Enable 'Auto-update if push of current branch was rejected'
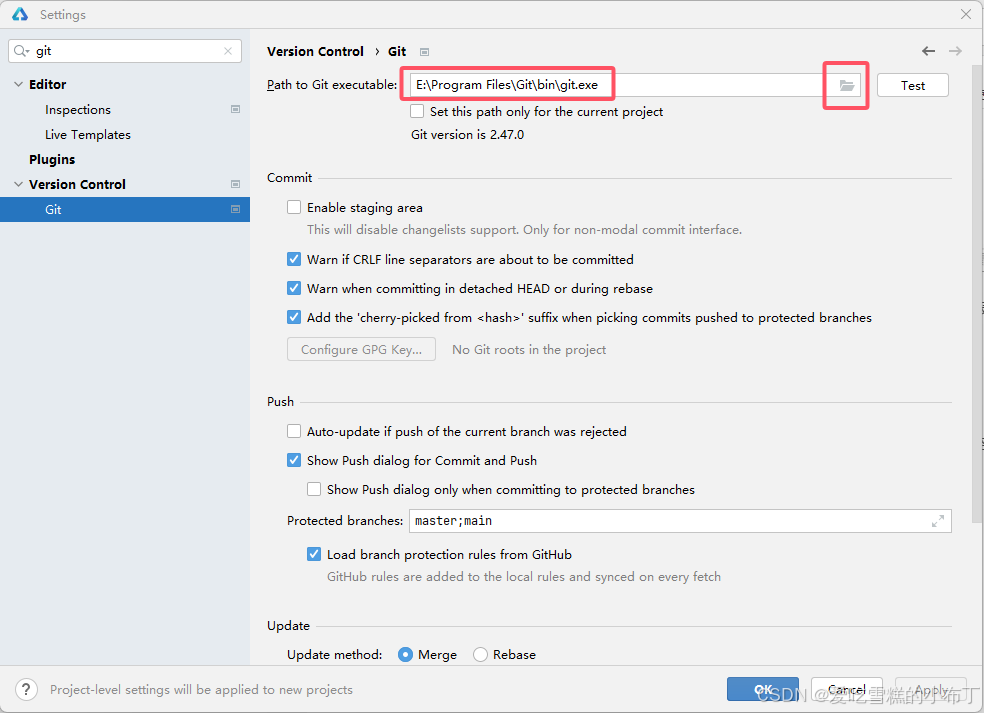 tap(294, 431)
